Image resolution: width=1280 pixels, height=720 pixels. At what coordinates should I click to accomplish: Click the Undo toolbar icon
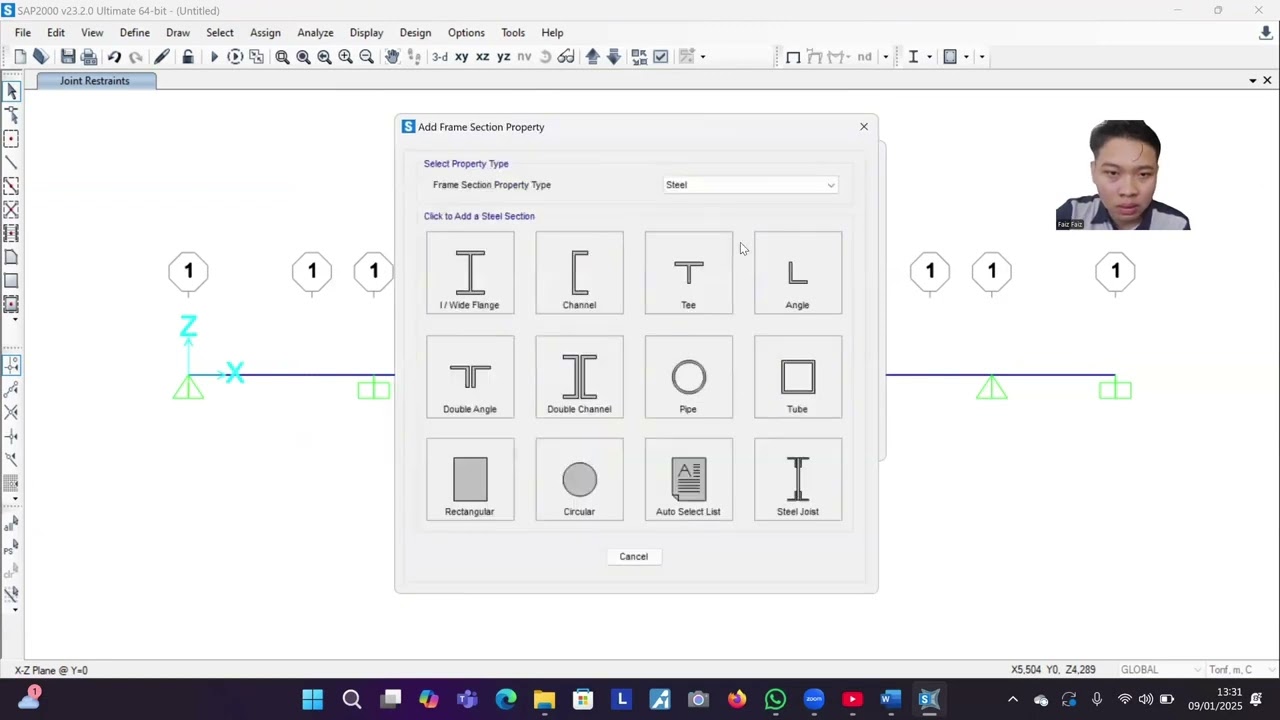pos(114,57)
